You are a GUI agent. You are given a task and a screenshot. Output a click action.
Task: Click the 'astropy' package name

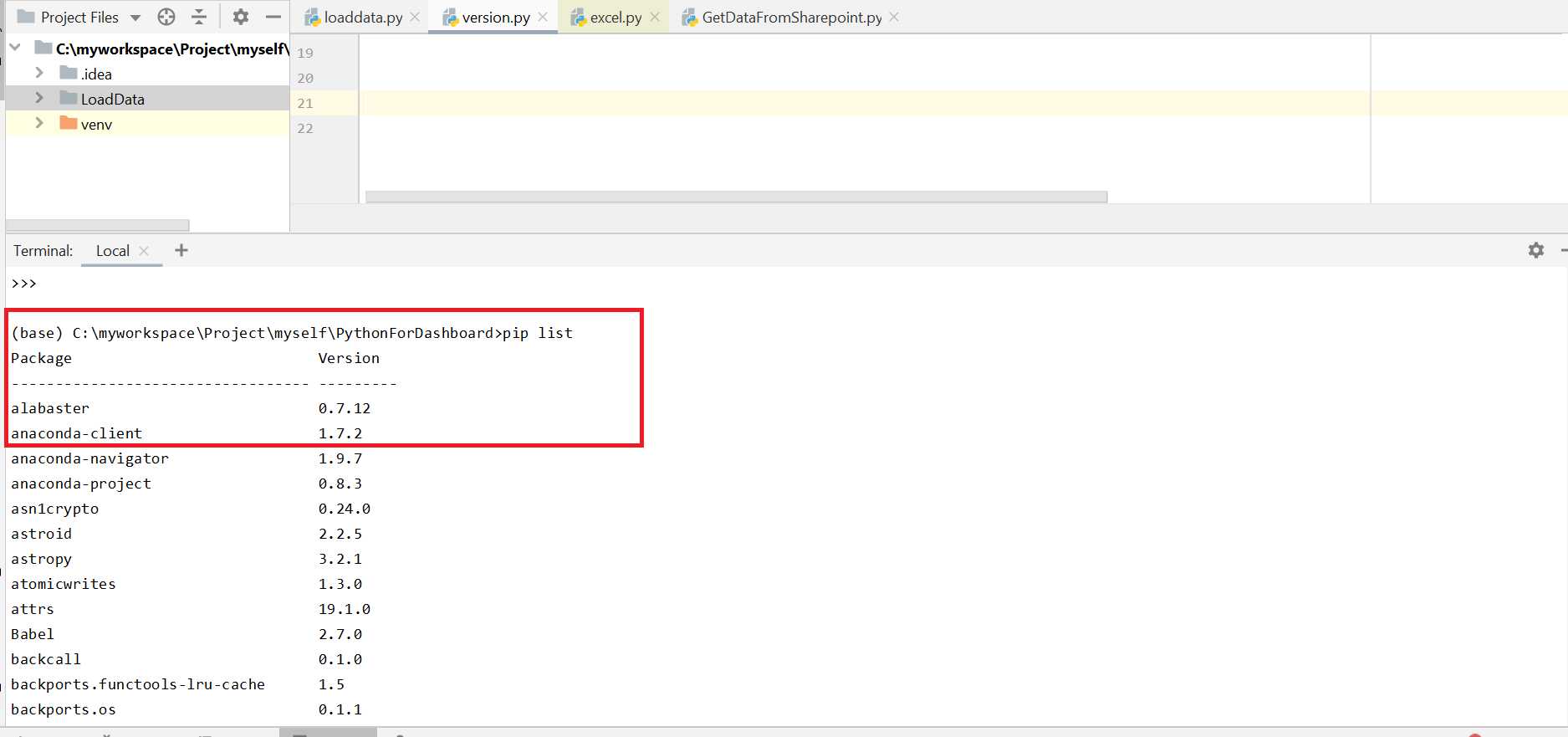coord(42,559)
